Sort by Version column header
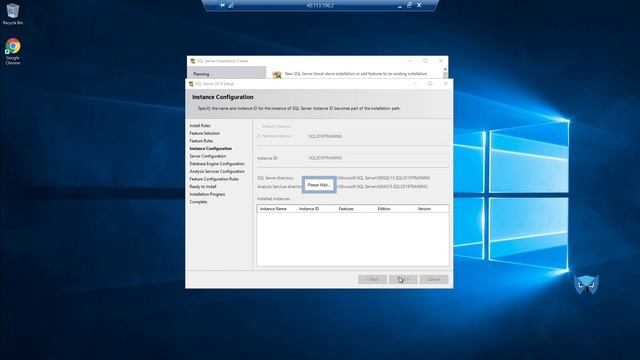This screenshot has height=360, width=640. click(x=432, y=209)
